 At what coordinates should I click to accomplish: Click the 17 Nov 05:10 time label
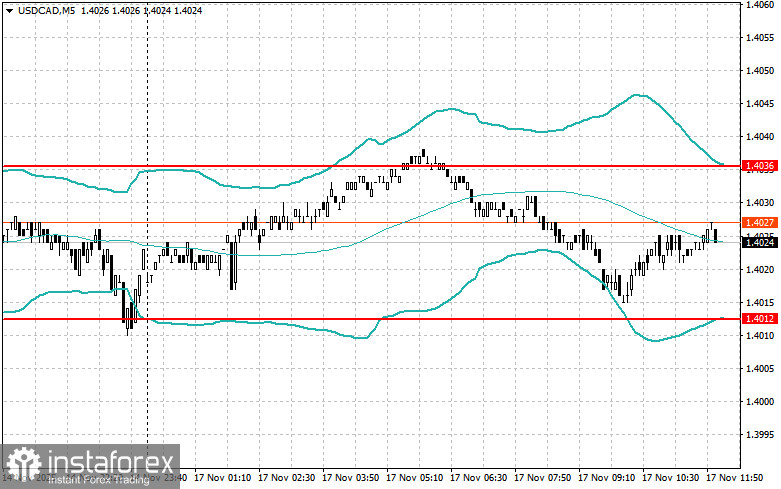[x=414, y=478]
